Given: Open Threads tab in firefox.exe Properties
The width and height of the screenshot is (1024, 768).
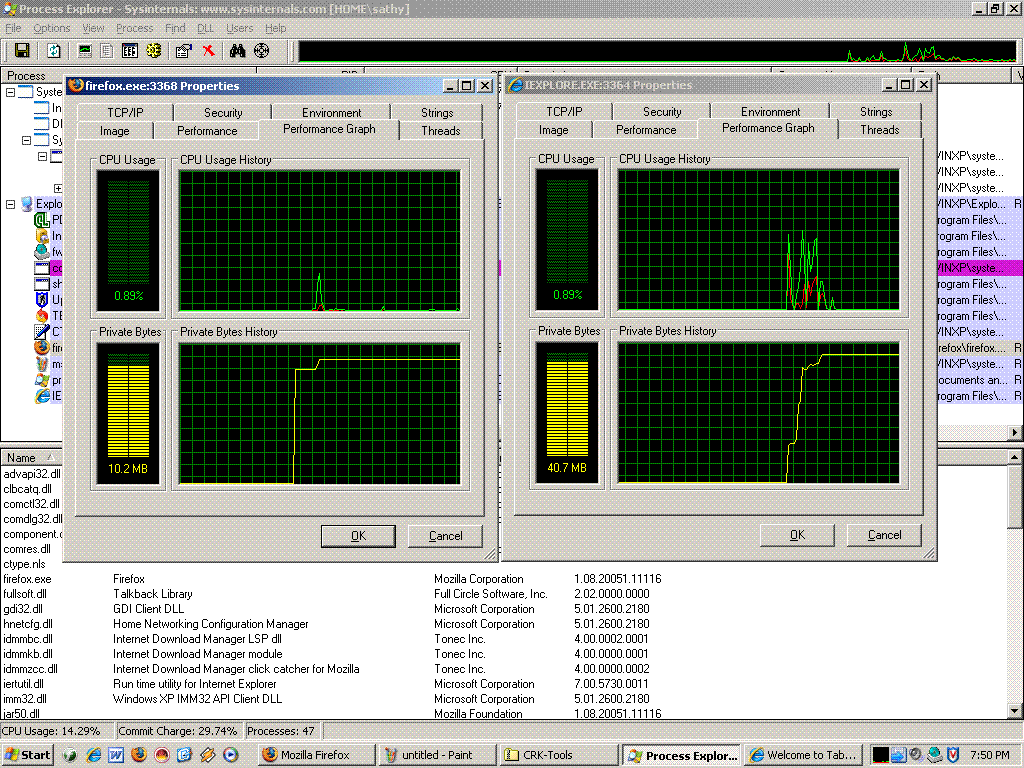Looking at the screenshot, I should pos(441,131).
